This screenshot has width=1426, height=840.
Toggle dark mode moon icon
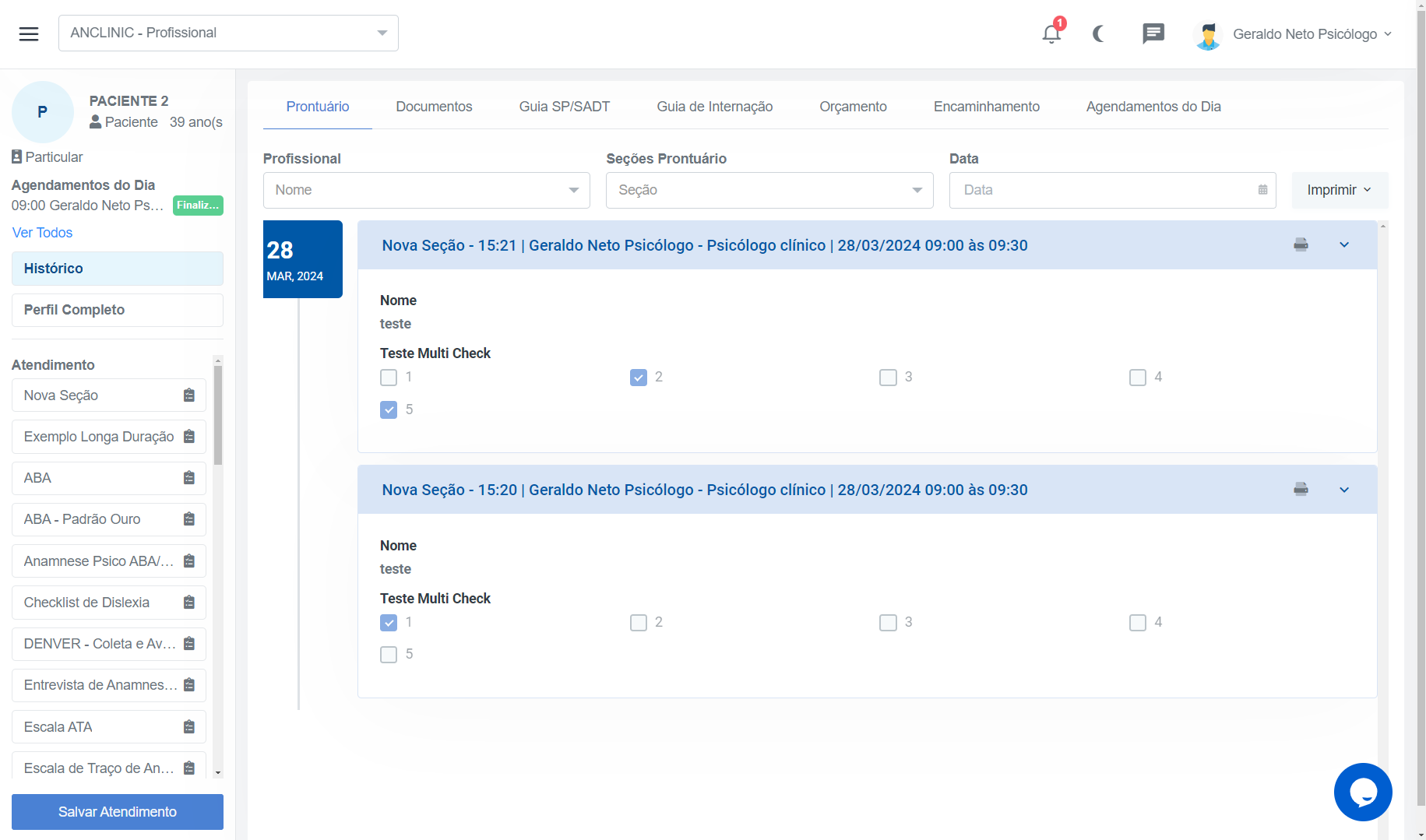pyautogui.click(x=1098, y=33)
